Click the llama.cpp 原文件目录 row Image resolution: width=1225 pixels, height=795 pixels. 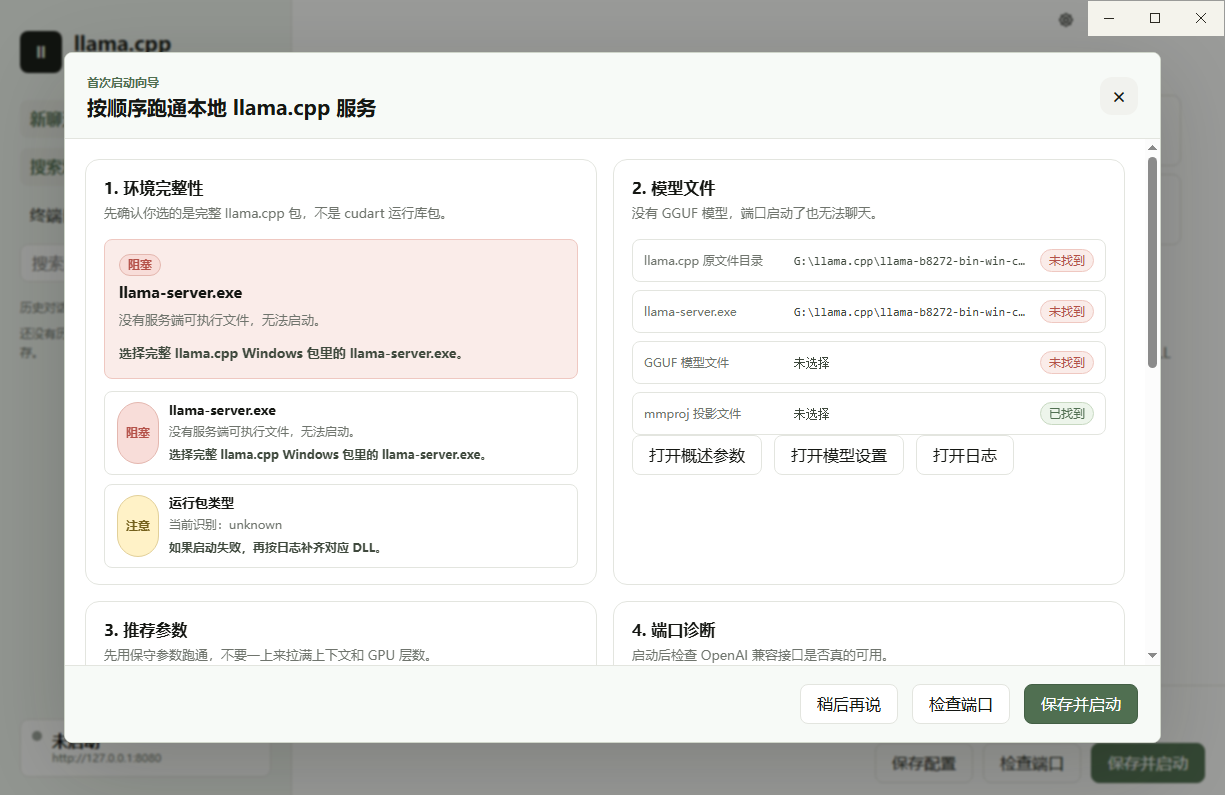[868, 261]
